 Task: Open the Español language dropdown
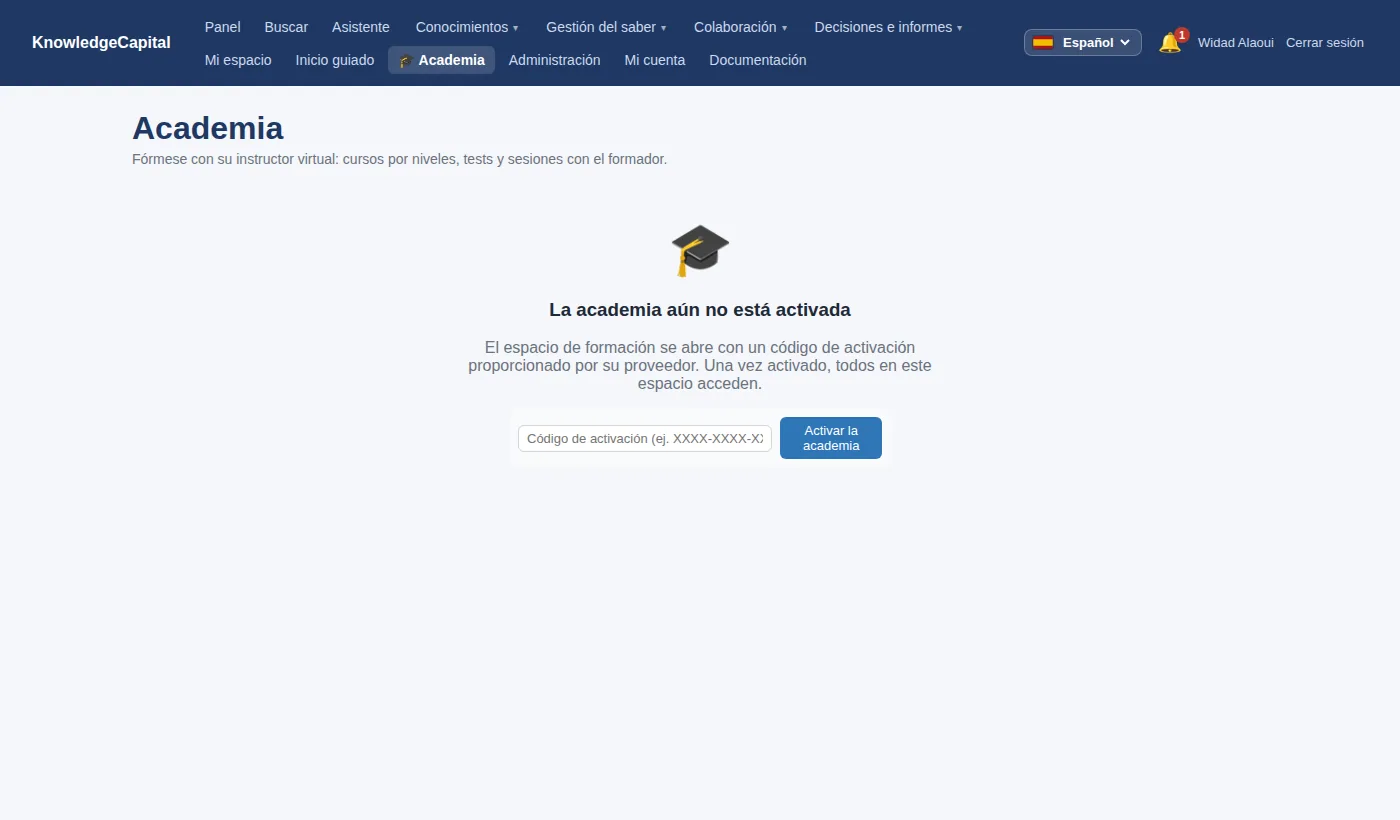point(1082,42)
